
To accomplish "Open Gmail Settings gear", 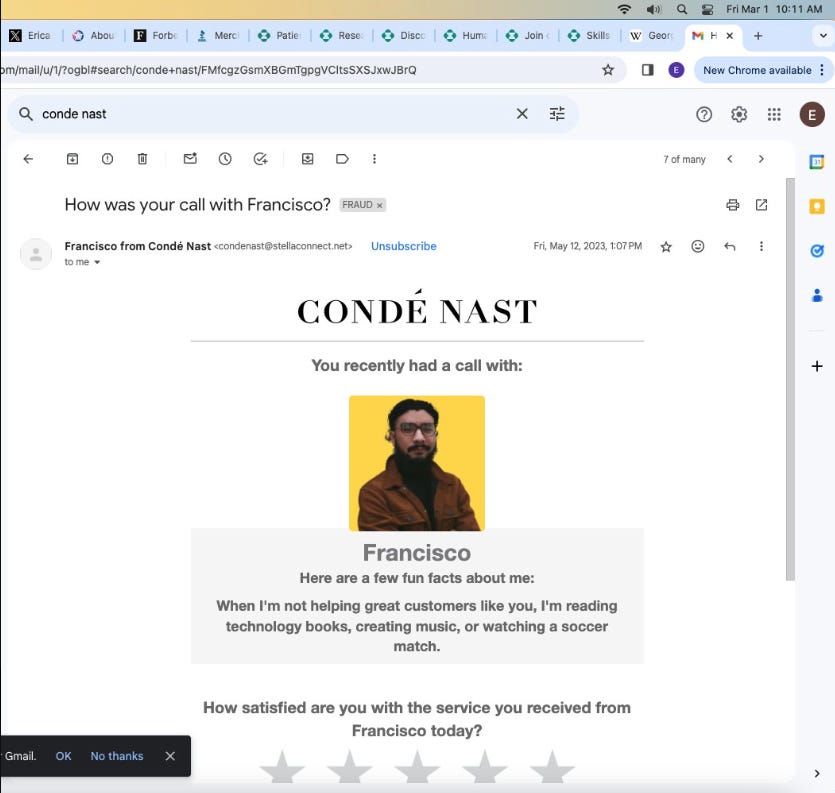I will (739, 114).
